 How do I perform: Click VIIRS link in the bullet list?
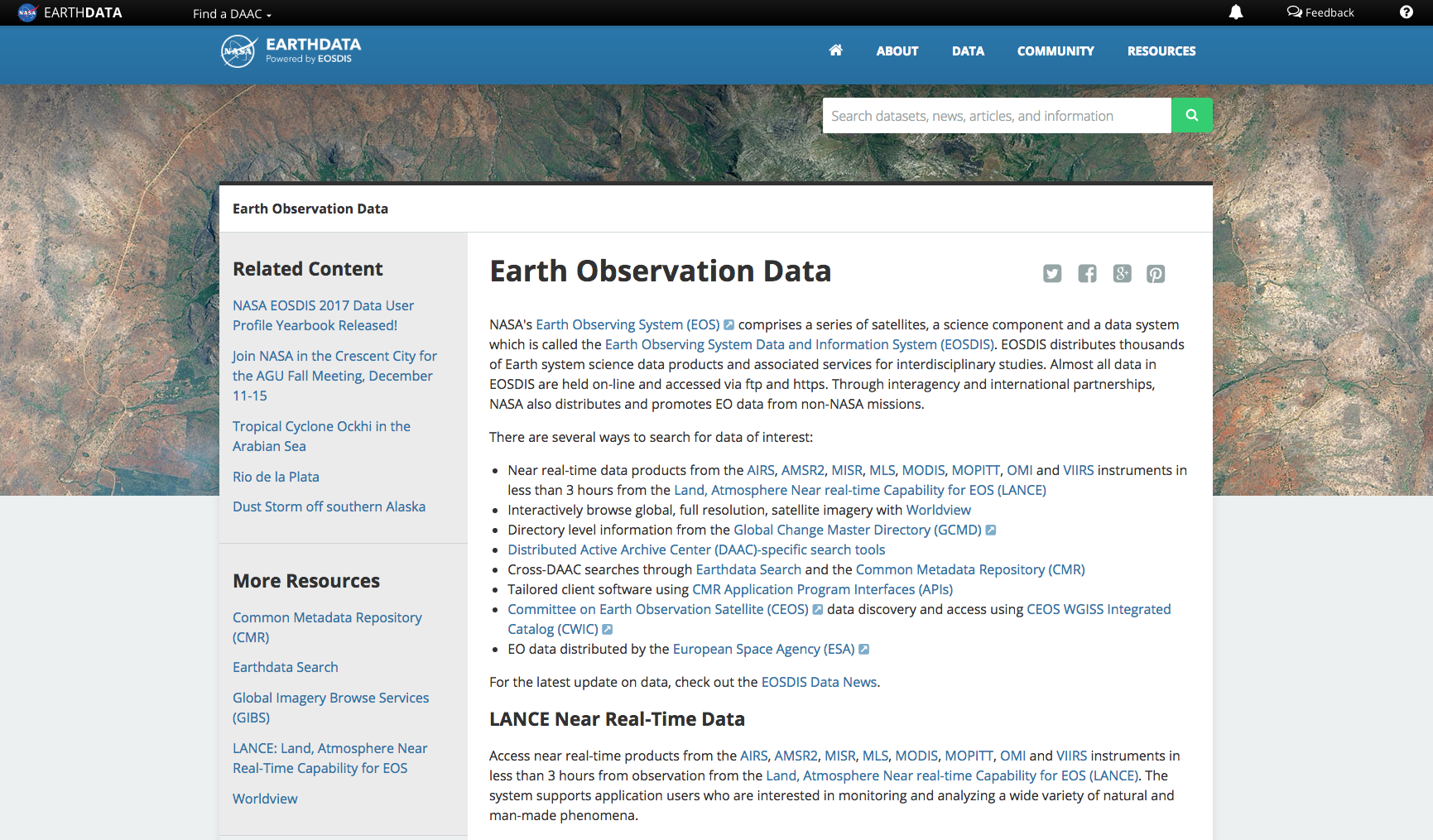[1078, 470]
